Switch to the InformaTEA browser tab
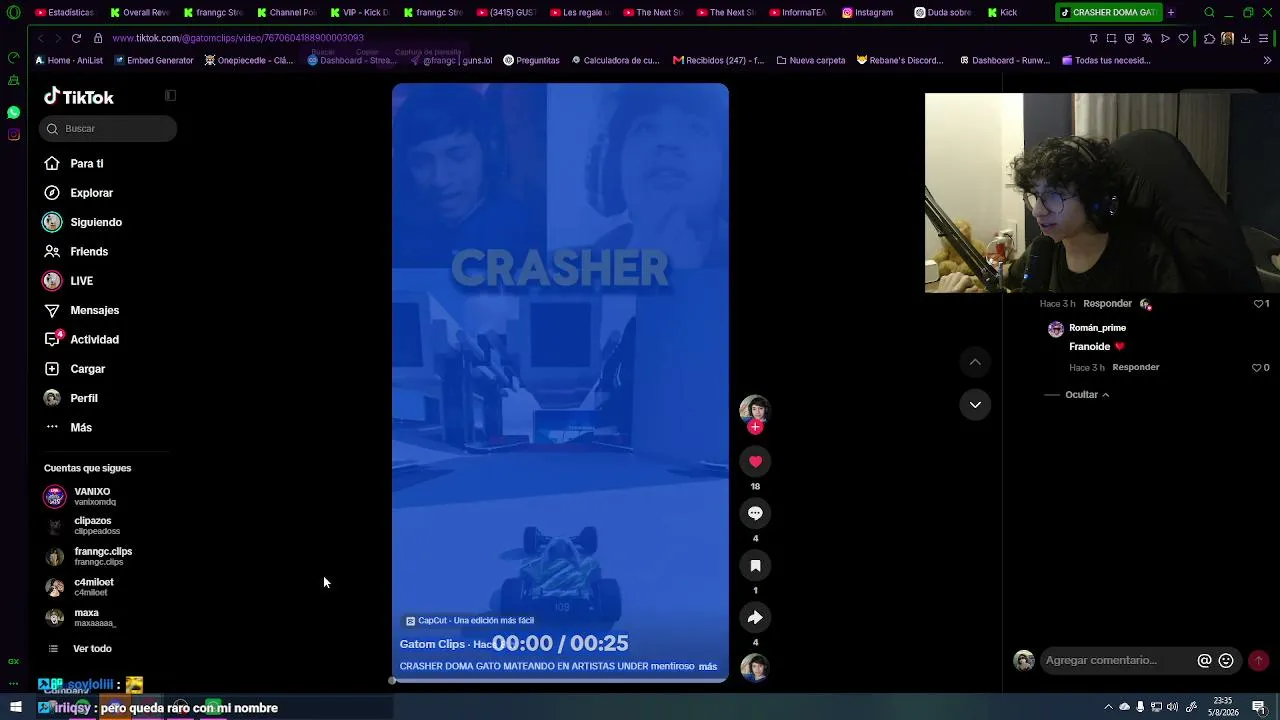The width and height of the screenshot is (1280, 720). (797, 13)
